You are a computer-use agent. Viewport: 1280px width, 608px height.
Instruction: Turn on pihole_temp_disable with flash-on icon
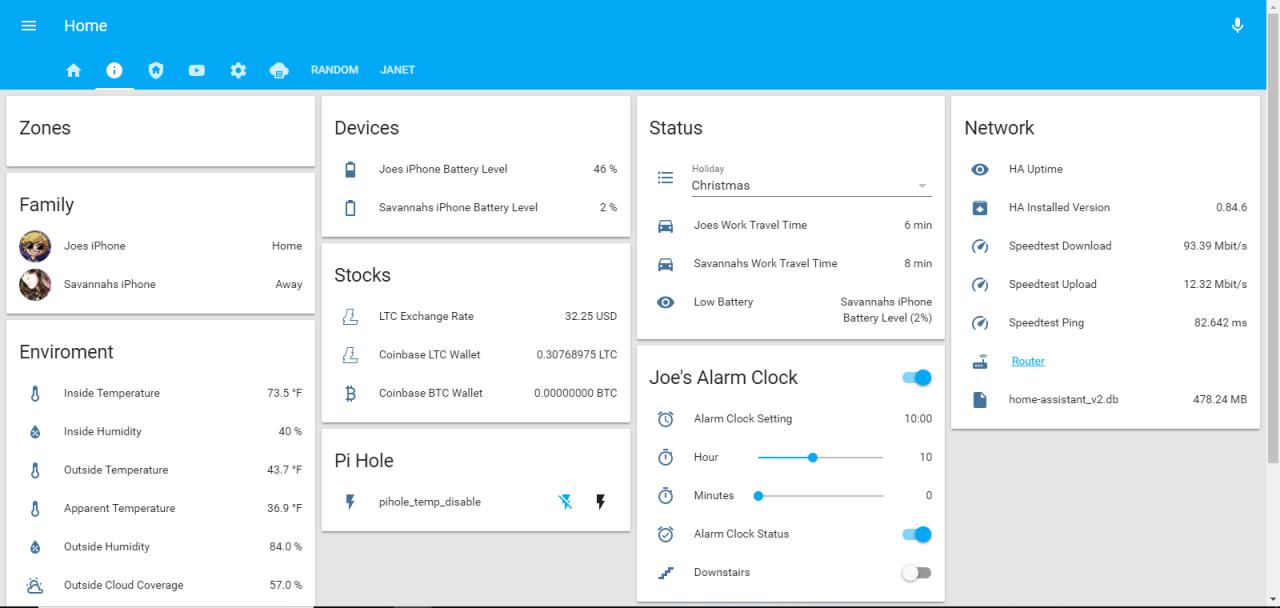(x=600, y=502)
